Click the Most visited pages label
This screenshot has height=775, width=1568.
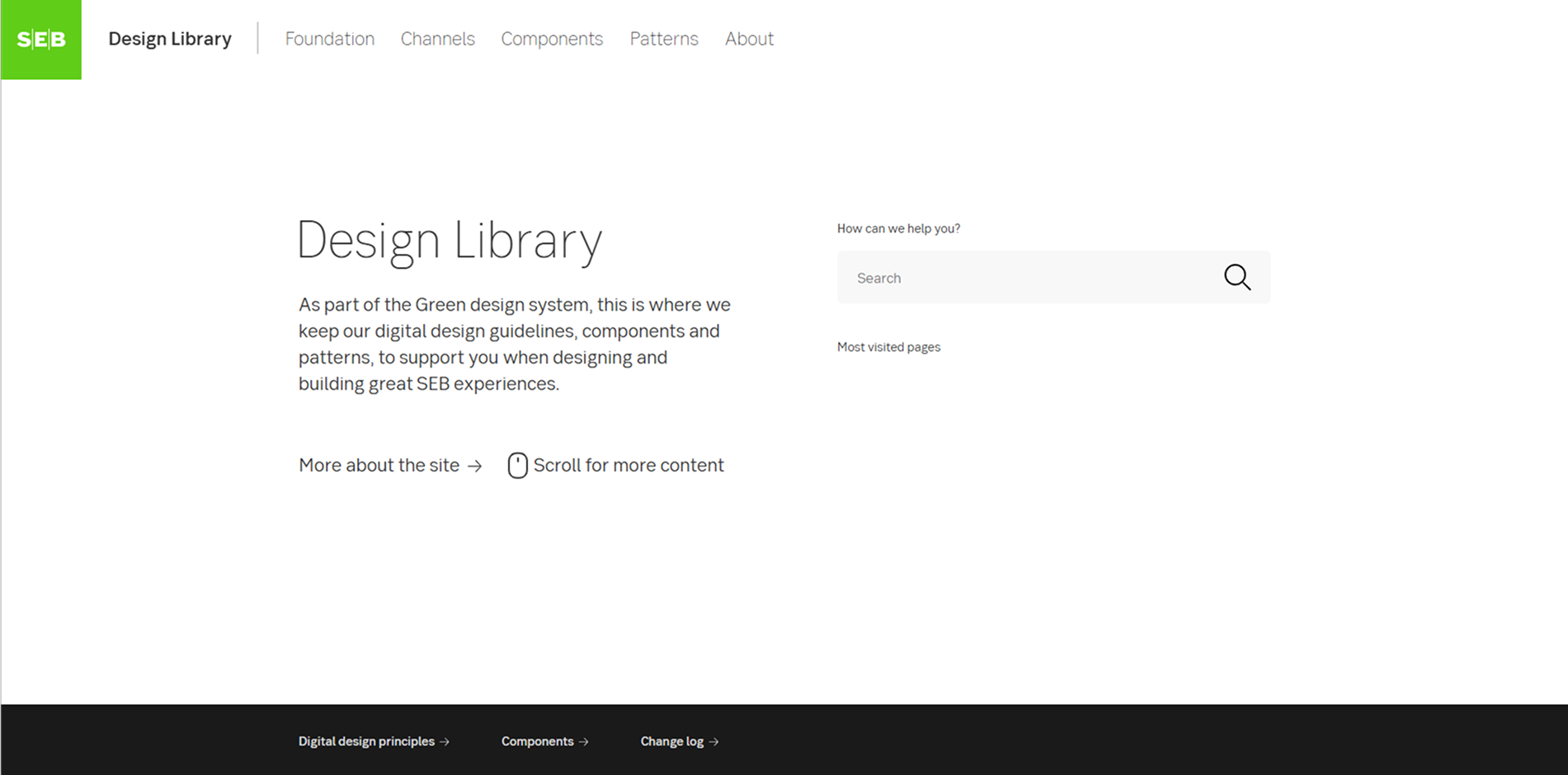(x=888, y=347)
